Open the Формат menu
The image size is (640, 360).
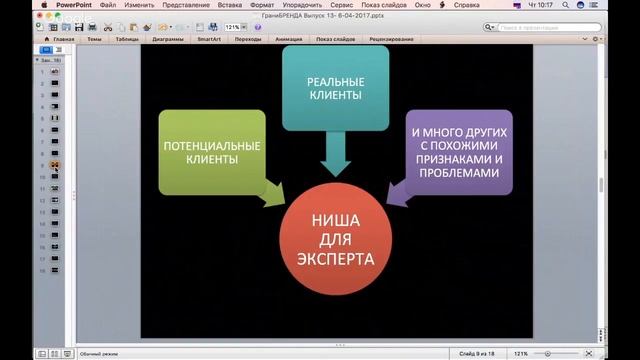262,5
